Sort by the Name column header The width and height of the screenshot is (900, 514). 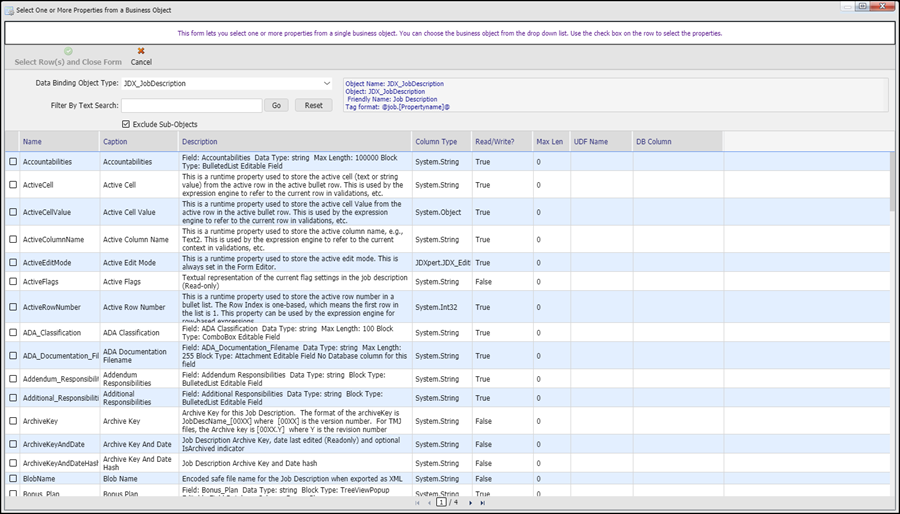click(33, 142)
